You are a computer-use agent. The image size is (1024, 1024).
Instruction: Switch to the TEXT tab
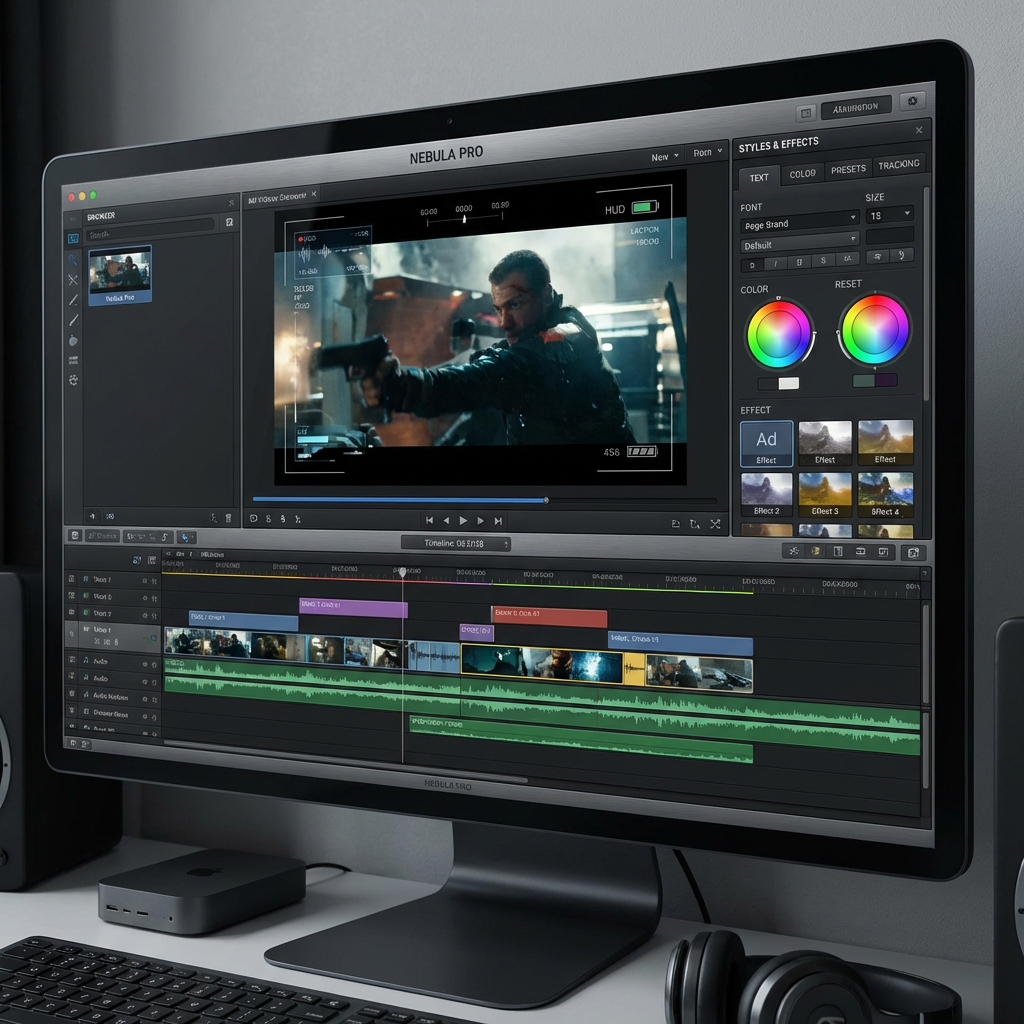[759, 177]
